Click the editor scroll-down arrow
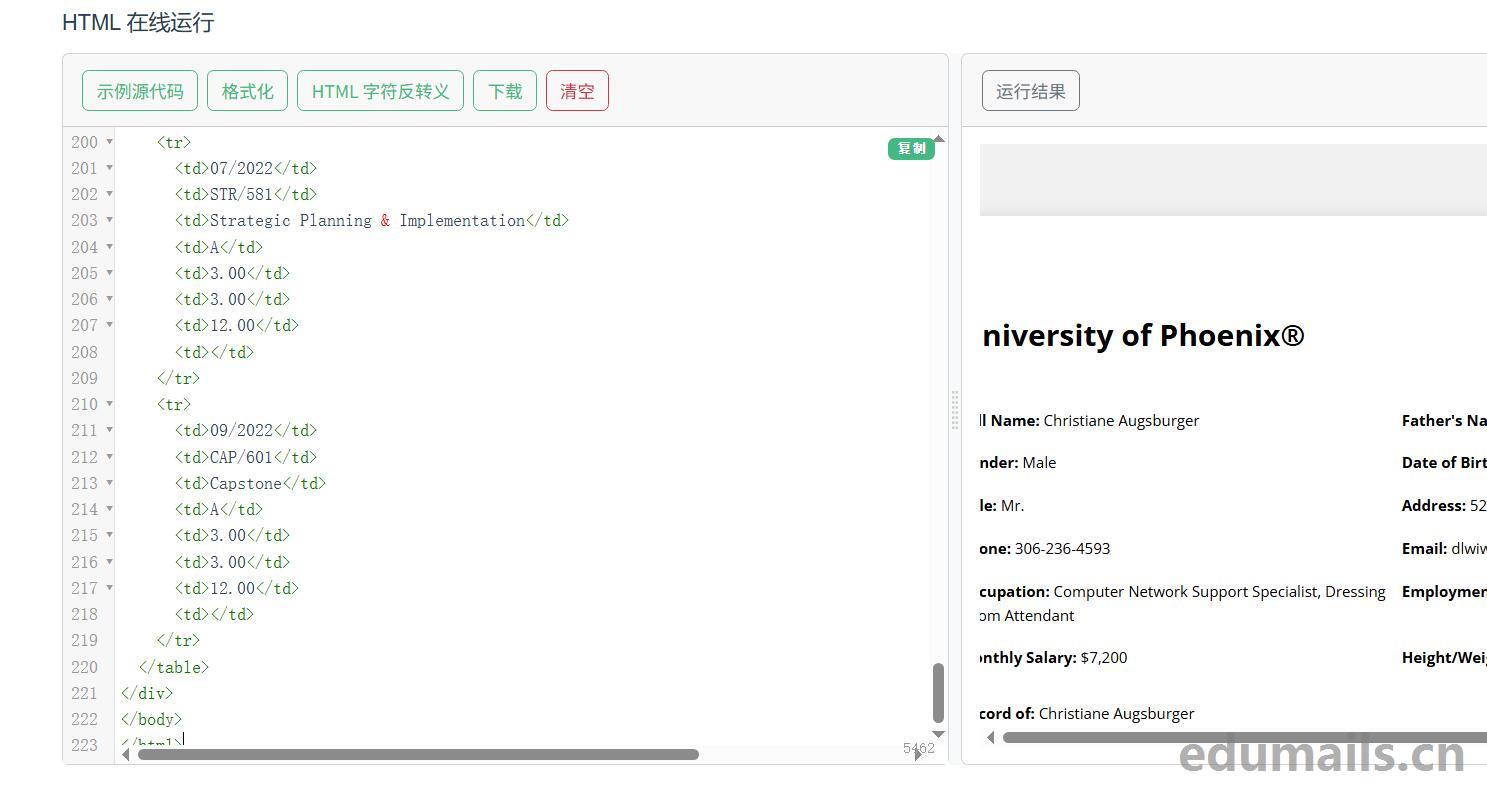This screenshot has width=1487, height=794. 938,734
